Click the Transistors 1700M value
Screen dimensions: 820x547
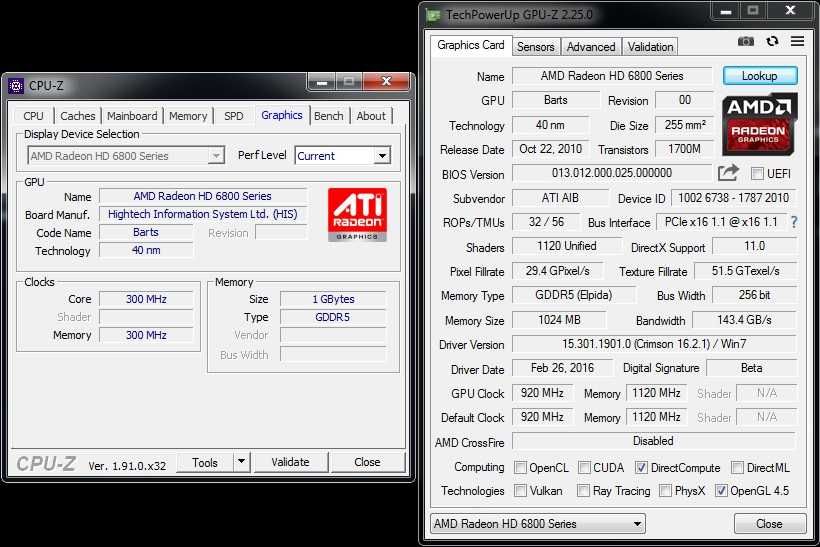pyautogui.click(x=684, y=149)
